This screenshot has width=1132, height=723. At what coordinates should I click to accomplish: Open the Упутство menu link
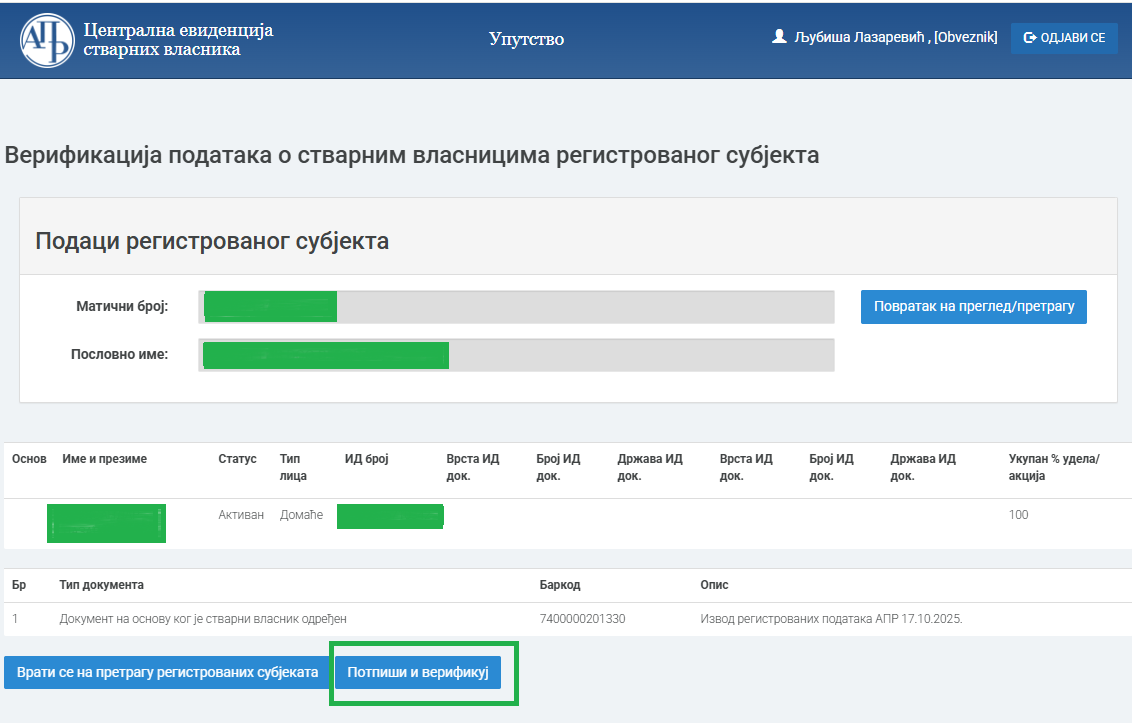click(526, 38)
